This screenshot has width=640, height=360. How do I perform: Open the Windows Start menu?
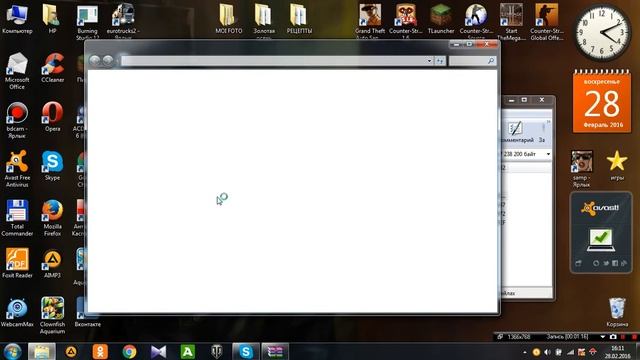click(12, 351)
